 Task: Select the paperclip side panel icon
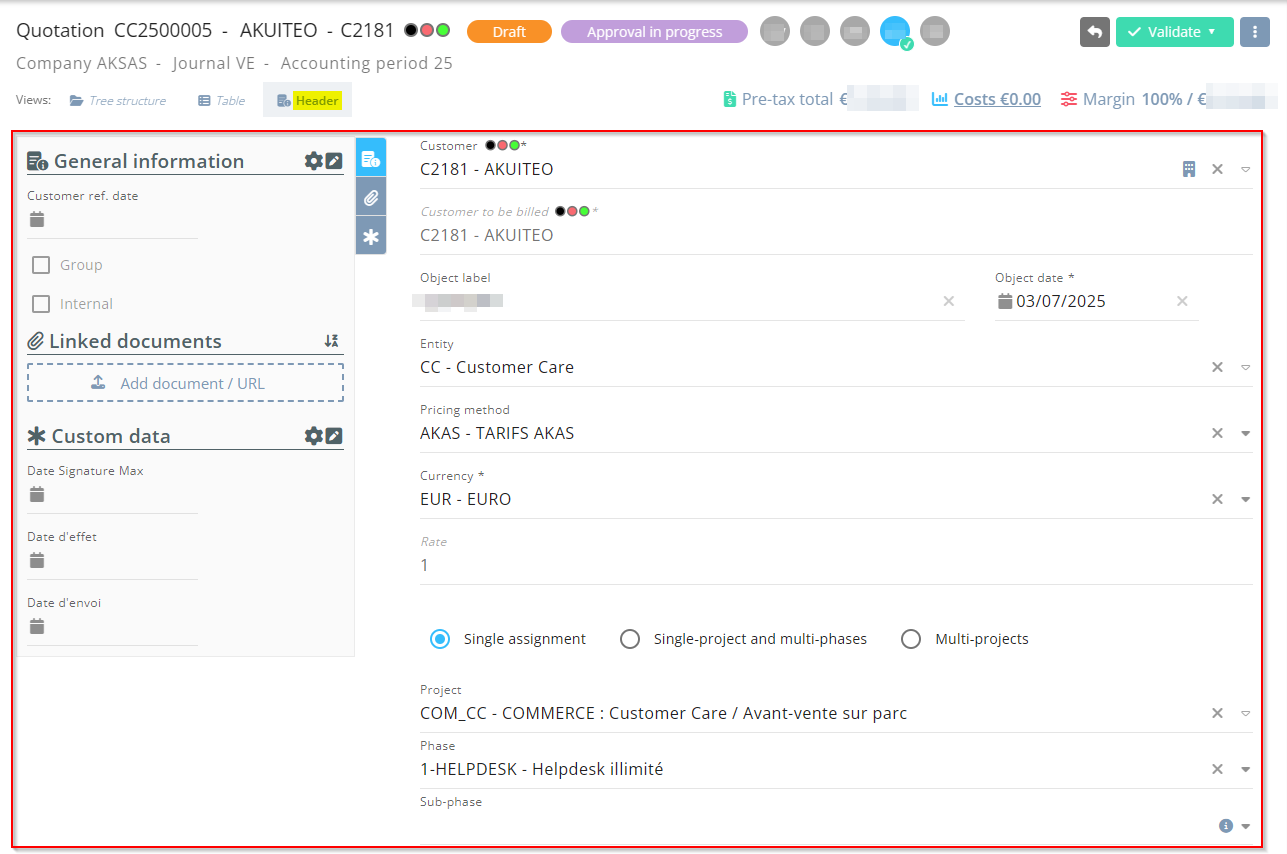click(x=371, y=197)
